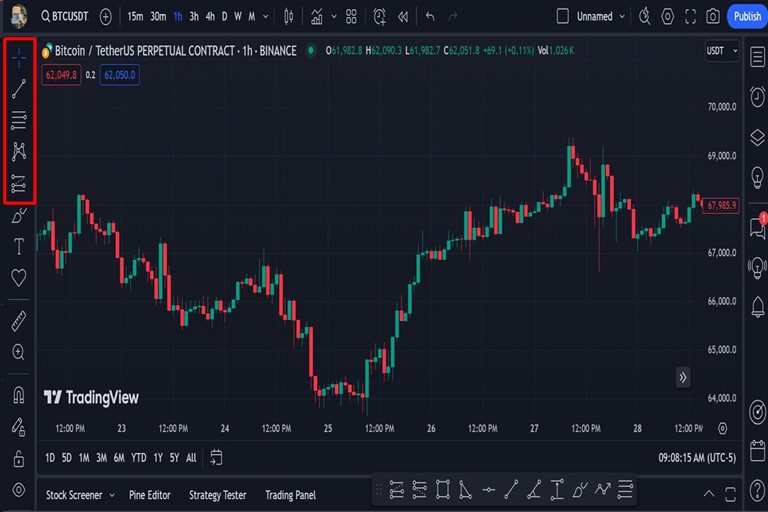Create a new alert from toolbar
This screenshot has width=768, height=512.
click(380, 17)
